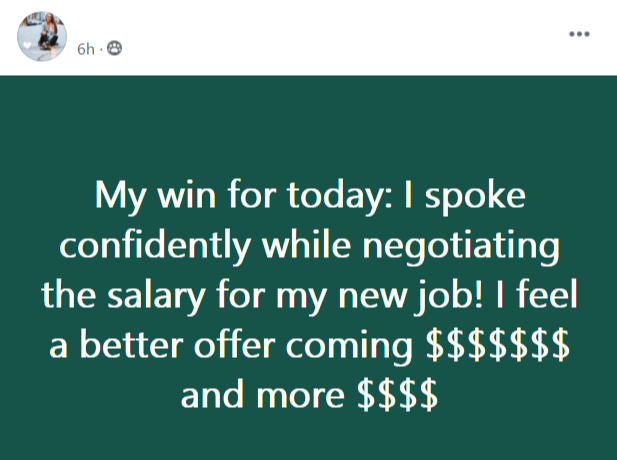The image size is (617, 460).
Task: Select the text "the salary for my"
Action: coord(184,296)
